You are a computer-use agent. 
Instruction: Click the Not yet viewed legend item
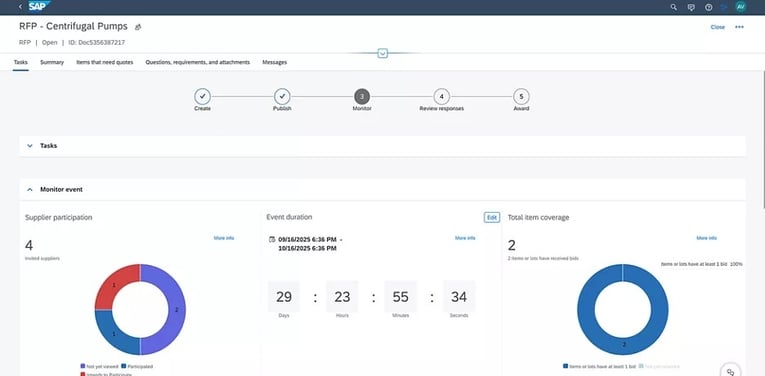pyautogui.click(x=99, y=366)
